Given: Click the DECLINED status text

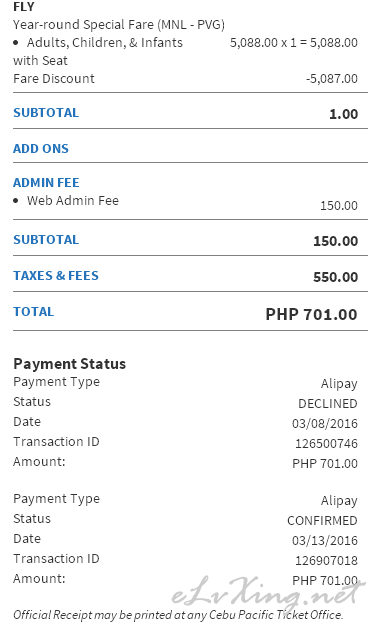Looking at the screenshot, I should click(x=328, y=403).
